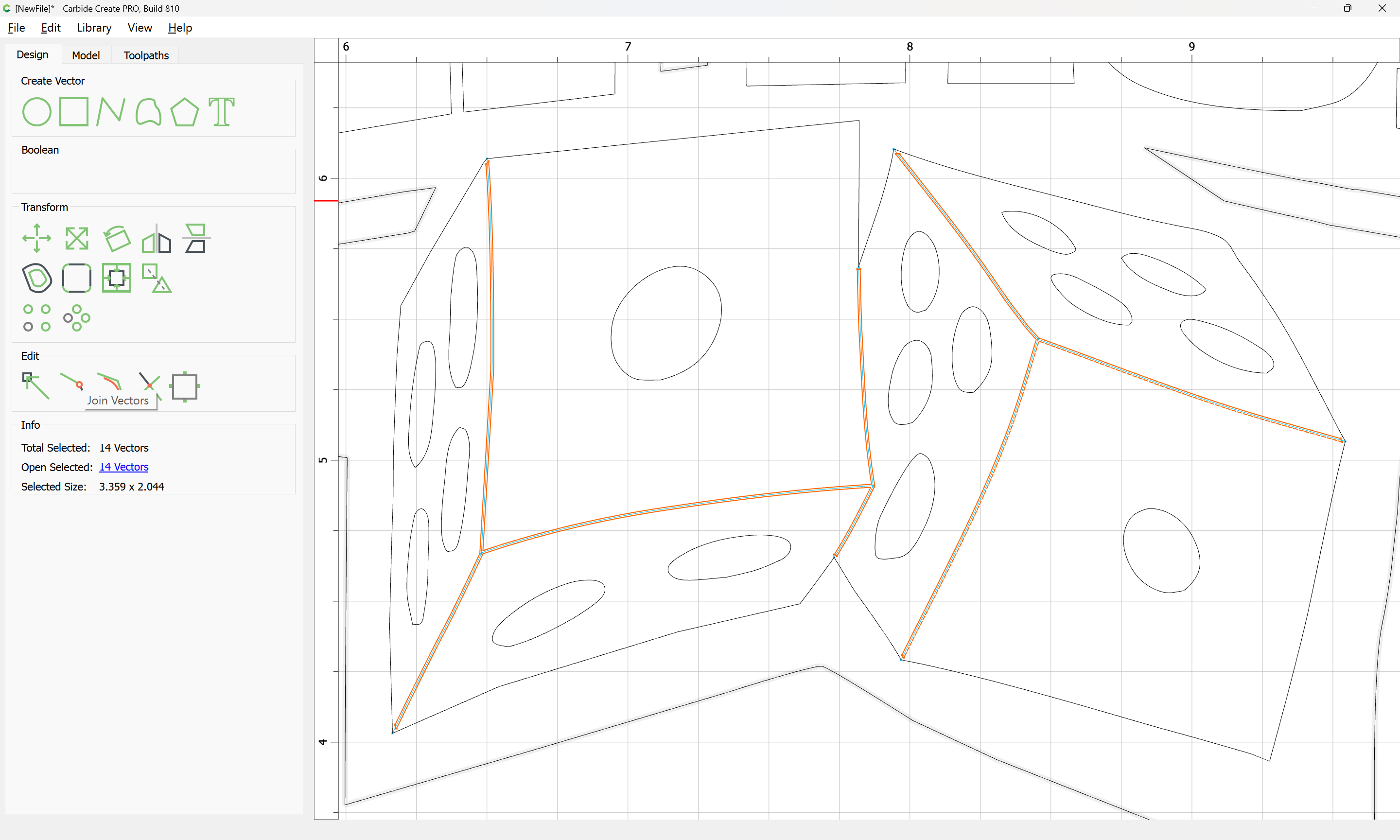The image size is (1400, 840).
Task: Open the Fit to stock tool
Action: coord(117,278)
